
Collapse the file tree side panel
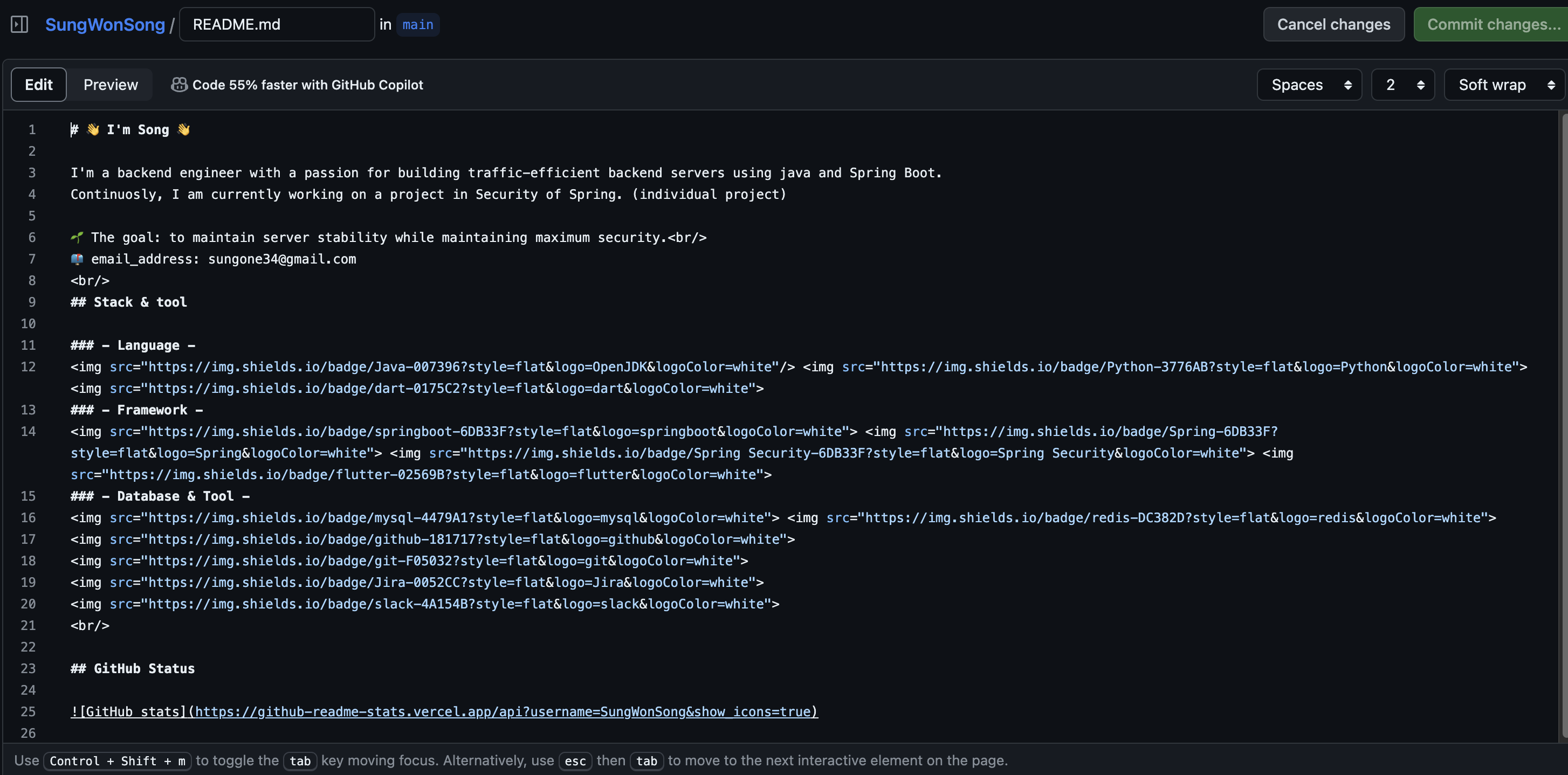(19, 24)
